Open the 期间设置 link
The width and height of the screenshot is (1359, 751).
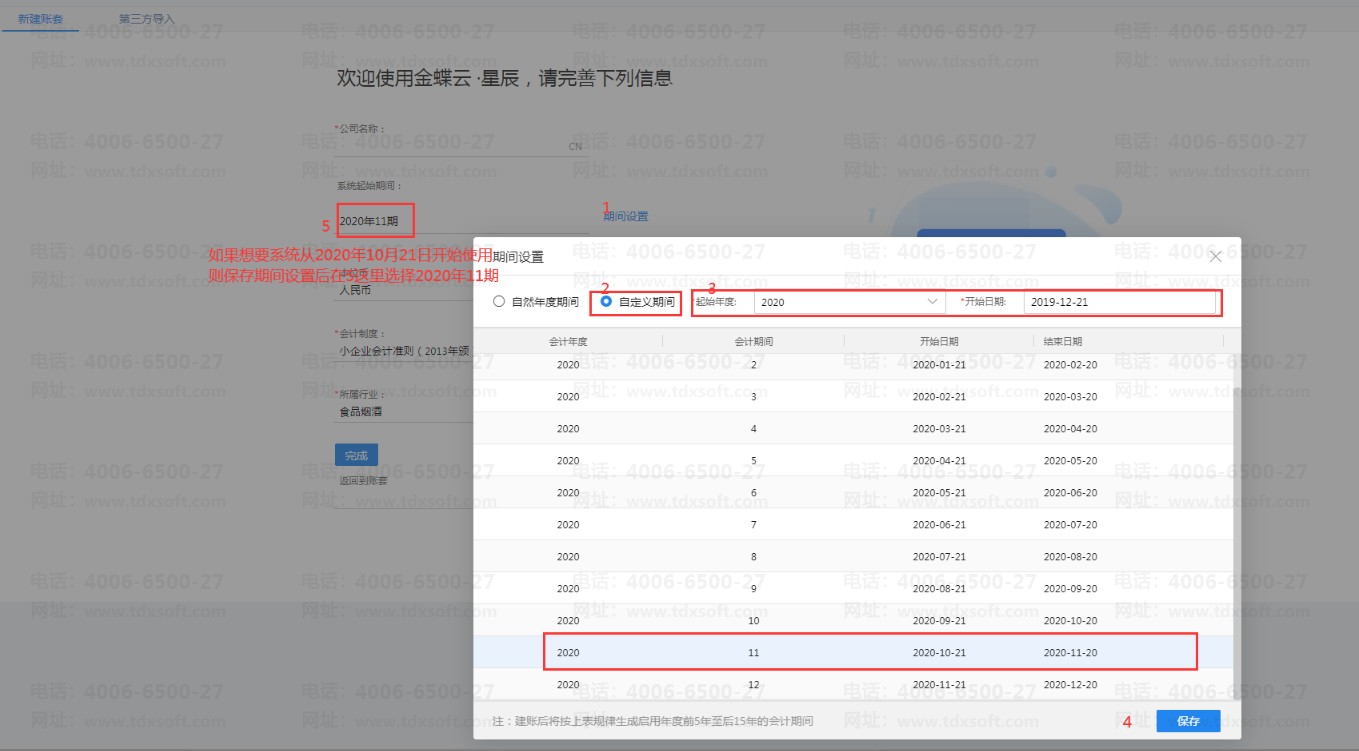[x=625, y=216]
